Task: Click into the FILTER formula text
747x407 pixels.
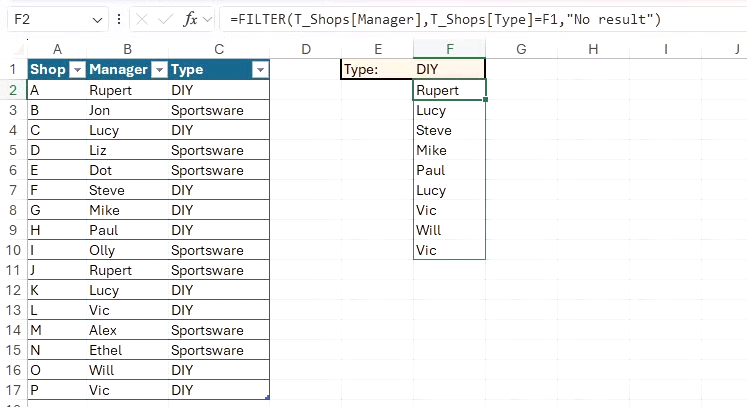Action: (x=445, y=20)
